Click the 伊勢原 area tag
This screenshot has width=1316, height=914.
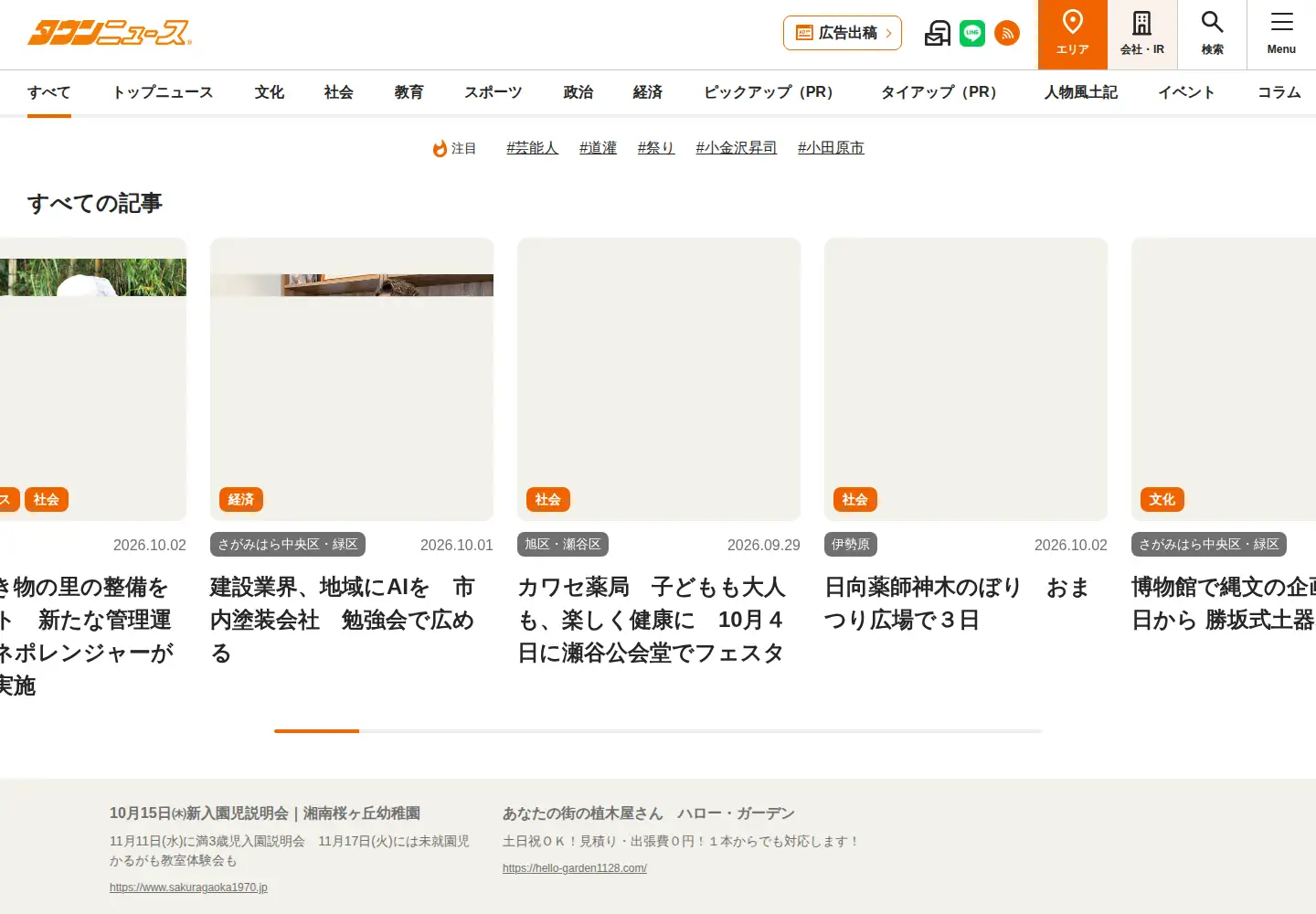click(851, 545)
